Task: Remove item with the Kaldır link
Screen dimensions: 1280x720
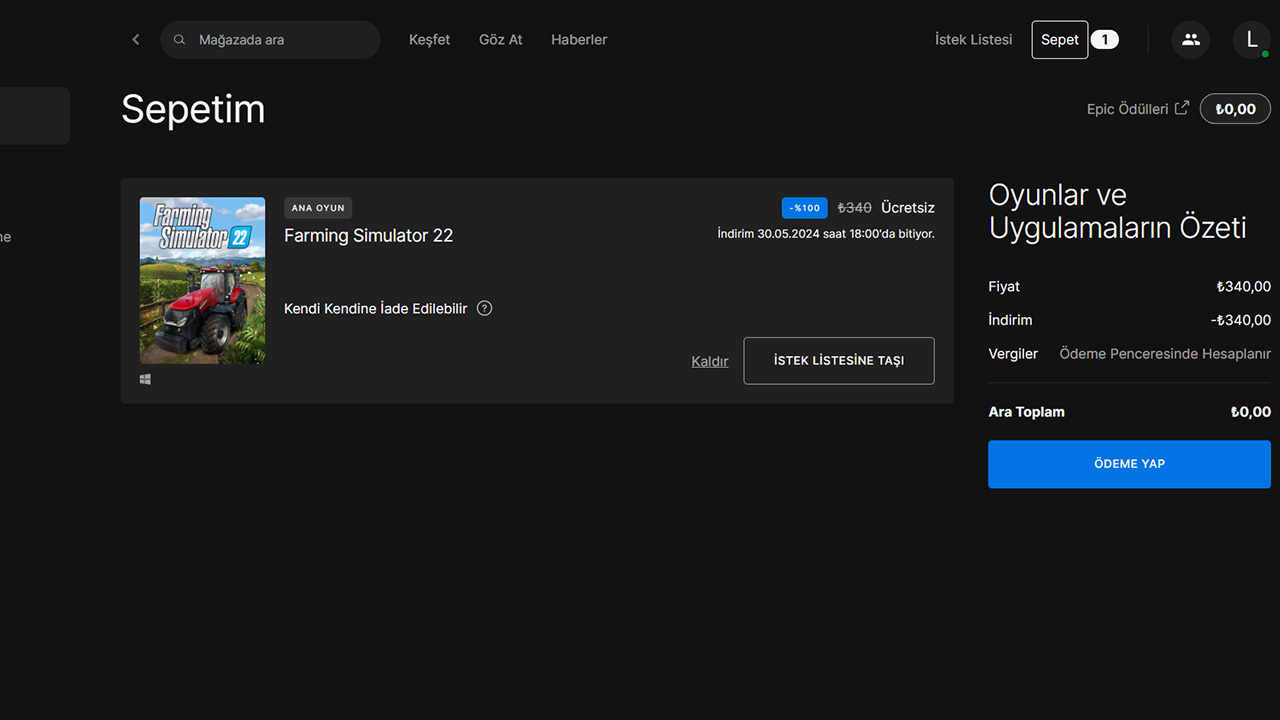Action: pyautogui.click(x=710, y=361)
